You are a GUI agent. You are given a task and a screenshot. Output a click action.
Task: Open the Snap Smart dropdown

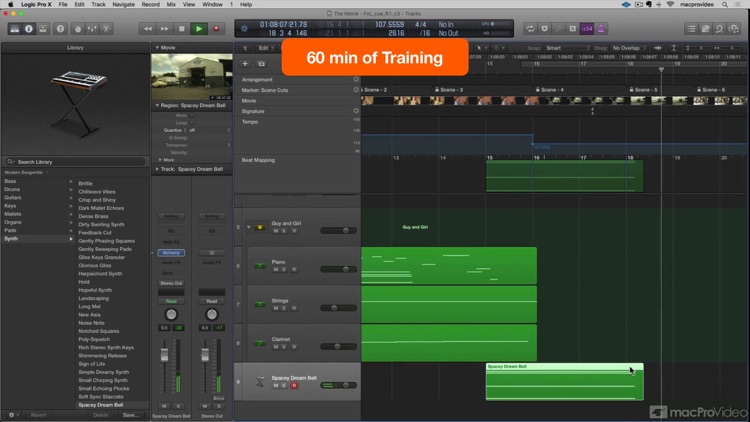click(567, 48)
